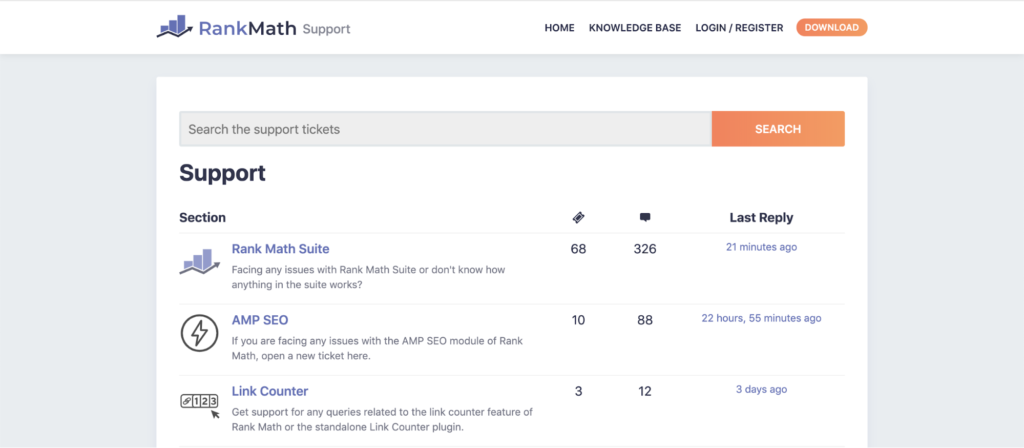This screenshot has height=448, width=1024.
Task: Open the Rank Math Suite section link
Action: point(280,249)
